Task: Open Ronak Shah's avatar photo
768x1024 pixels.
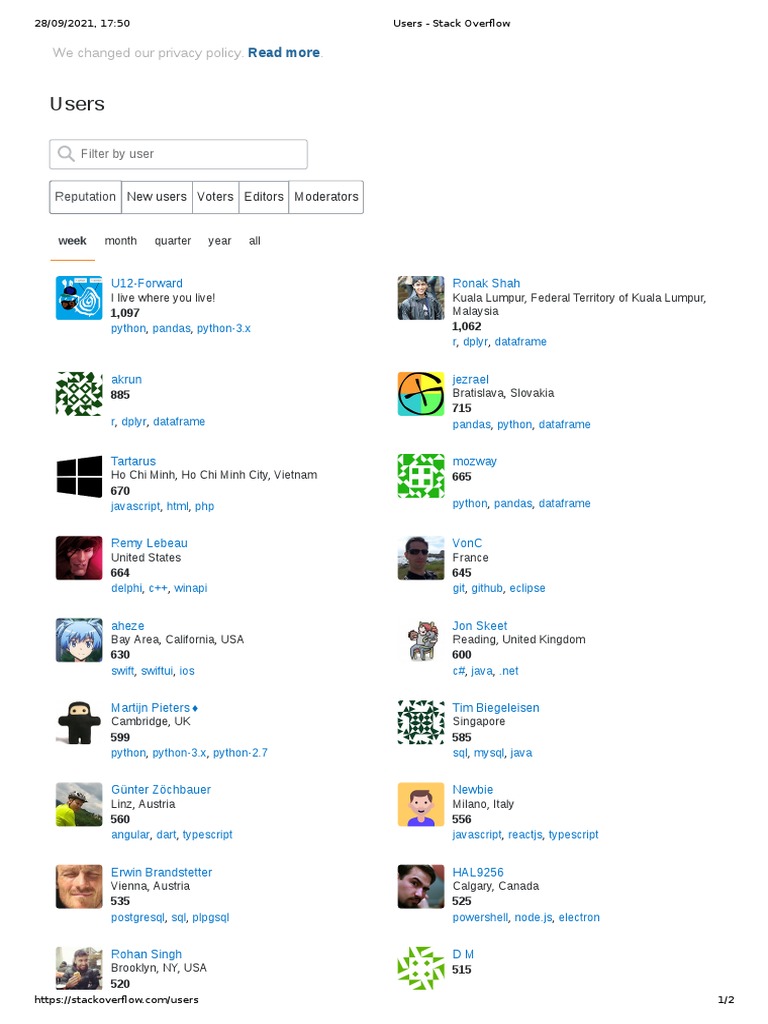Action: 421,298
